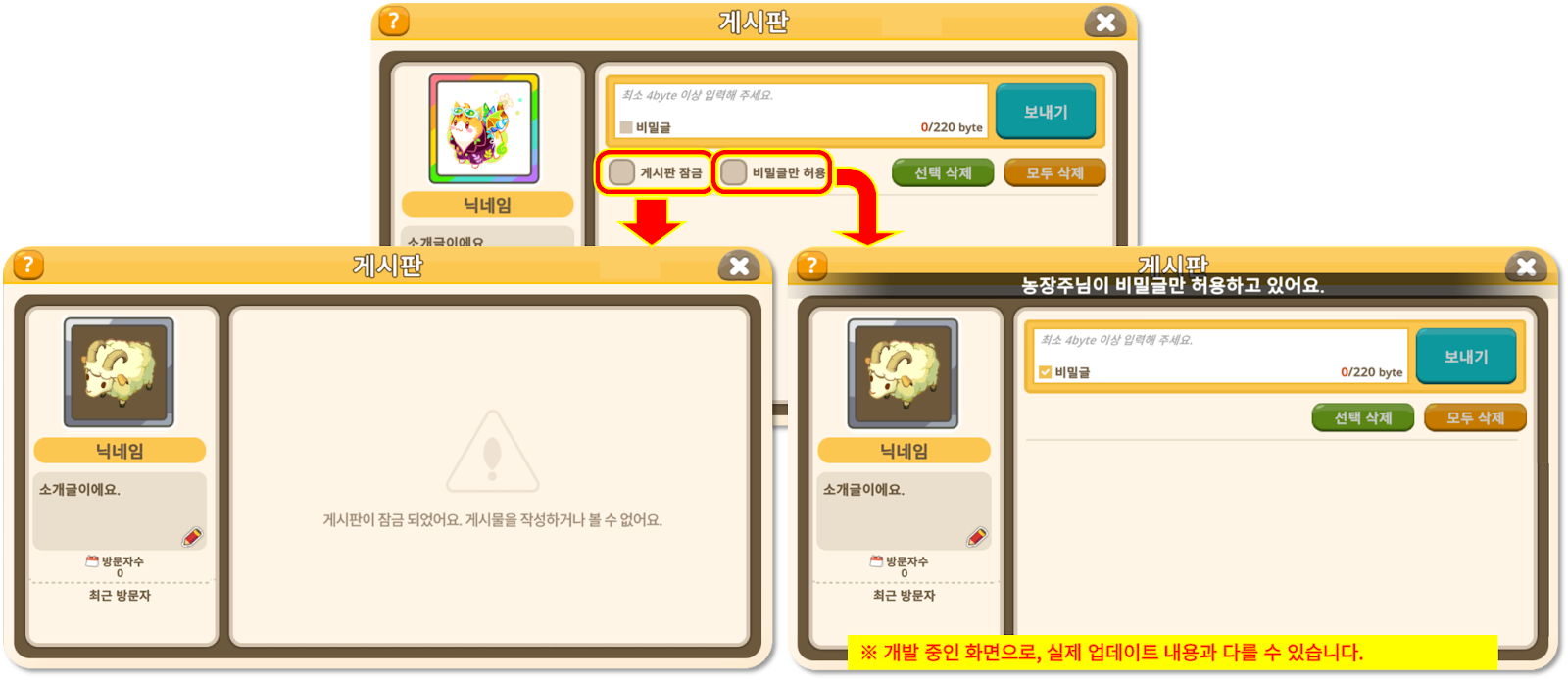Image resolution: width=1568 pixels, height=680 pixels.
Task: Select the rainbow-framed cat avatar thumbnail
Action: pos(484,128)
